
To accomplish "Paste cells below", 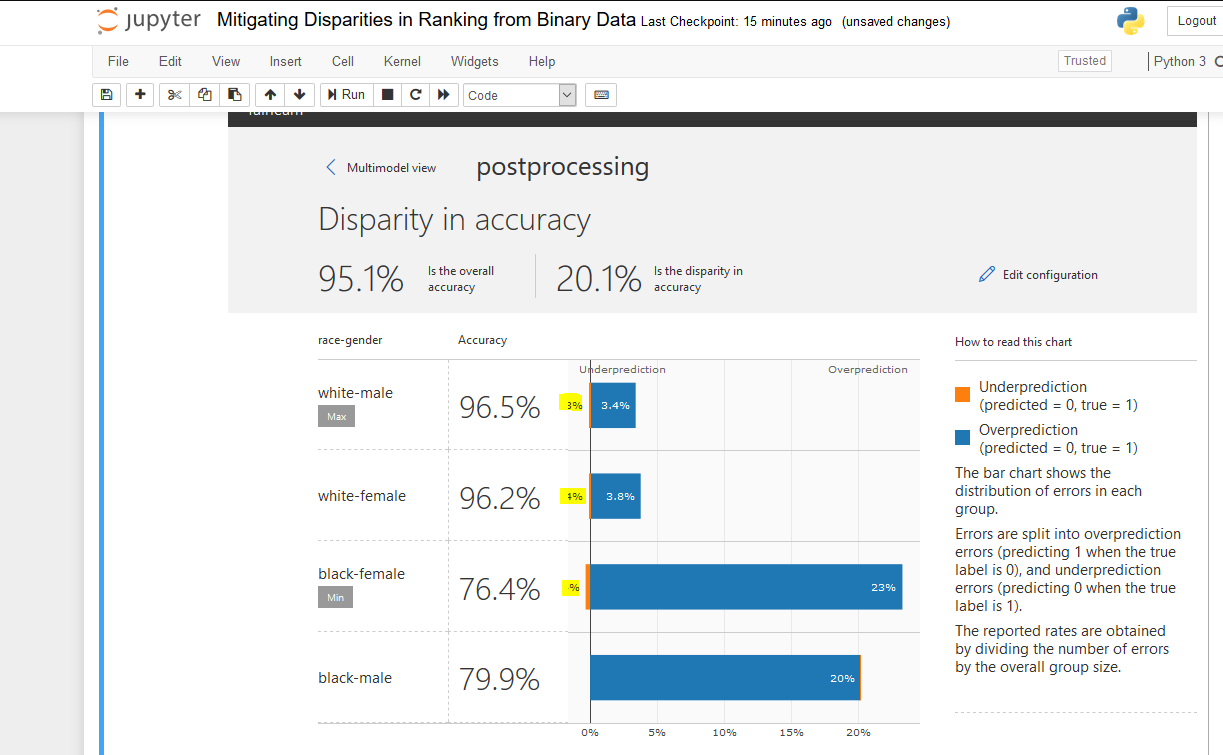I will coord(235,94).
